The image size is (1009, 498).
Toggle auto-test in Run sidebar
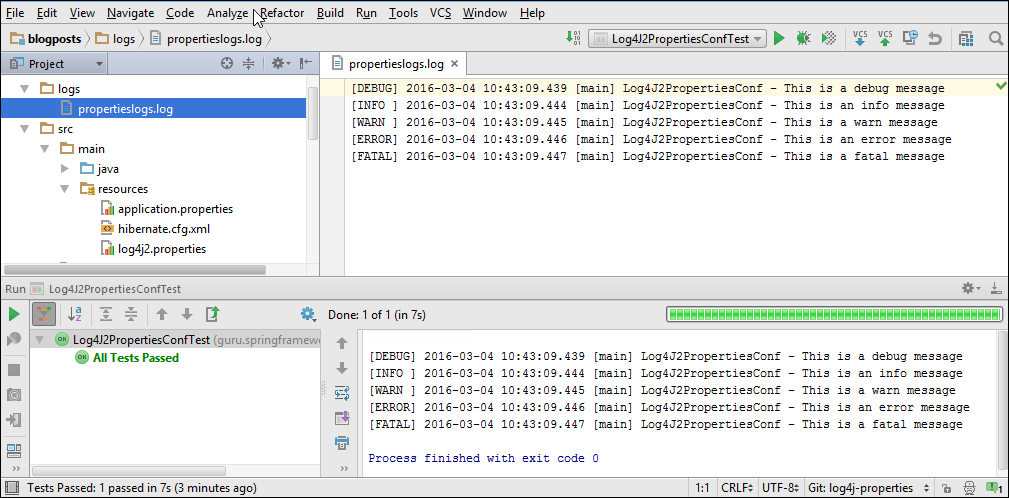(x=14, y=340)
